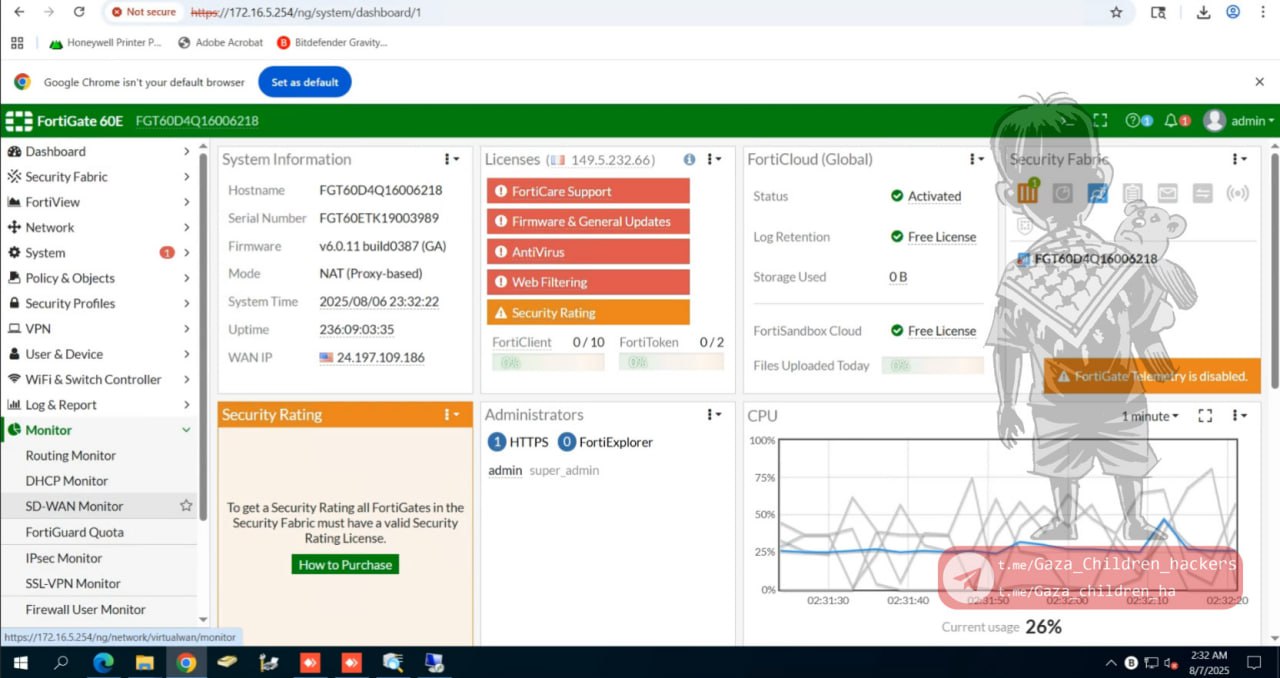Collapse the Monitor menu section
This screenshot has height=678, width=1280.
click(x=186, y=430)
